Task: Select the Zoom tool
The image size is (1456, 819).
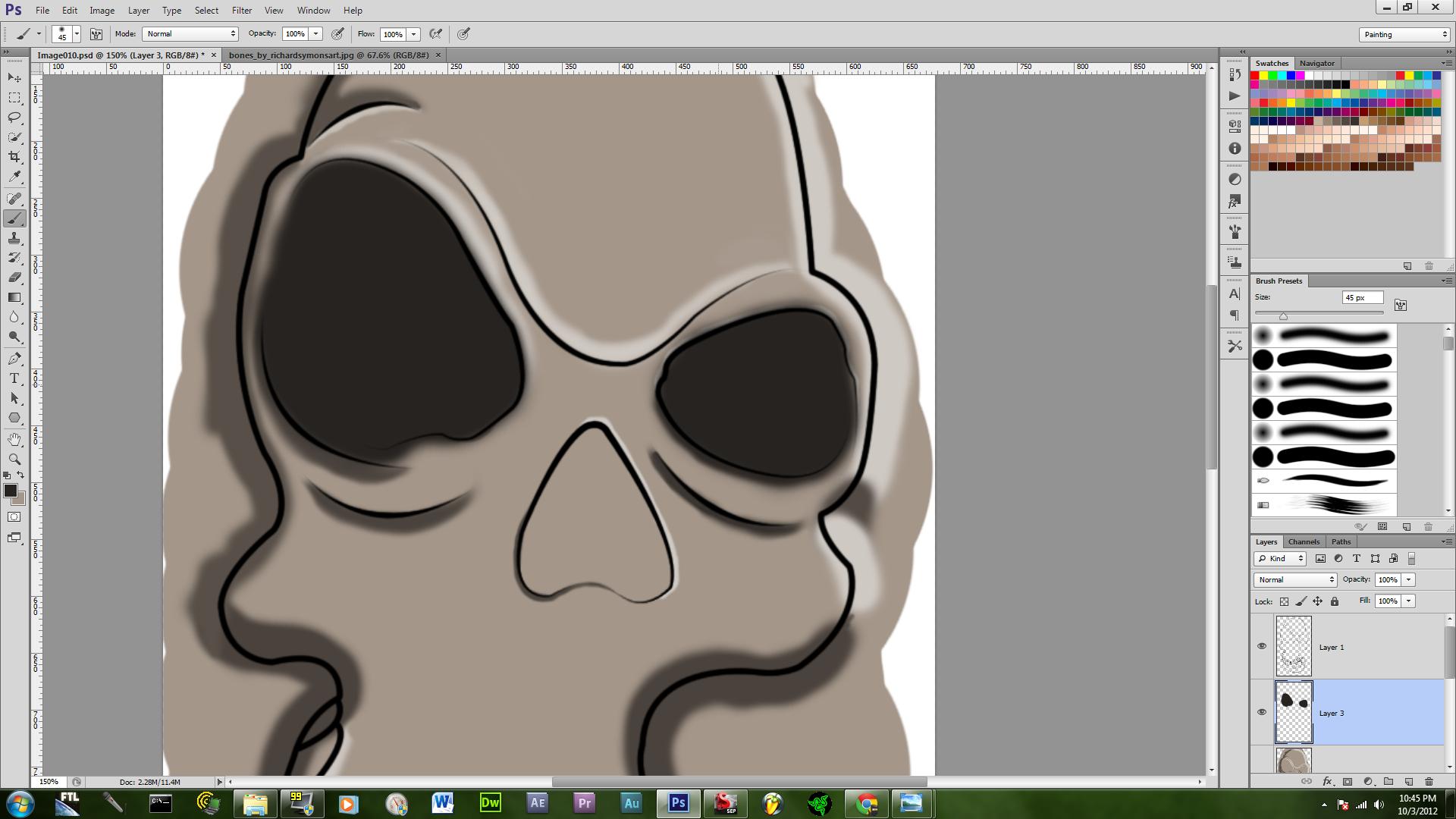Action: [14, 460]
